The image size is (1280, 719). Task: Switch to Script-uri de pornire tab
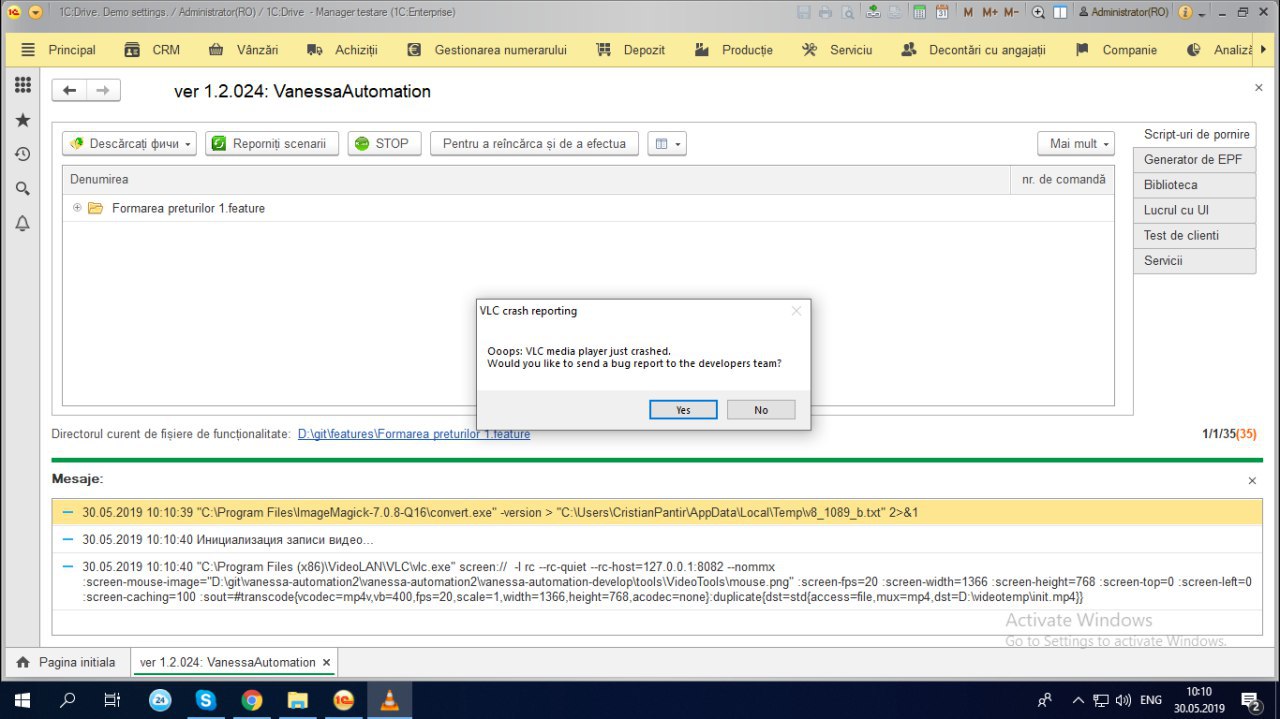(x=1196, y=134)
